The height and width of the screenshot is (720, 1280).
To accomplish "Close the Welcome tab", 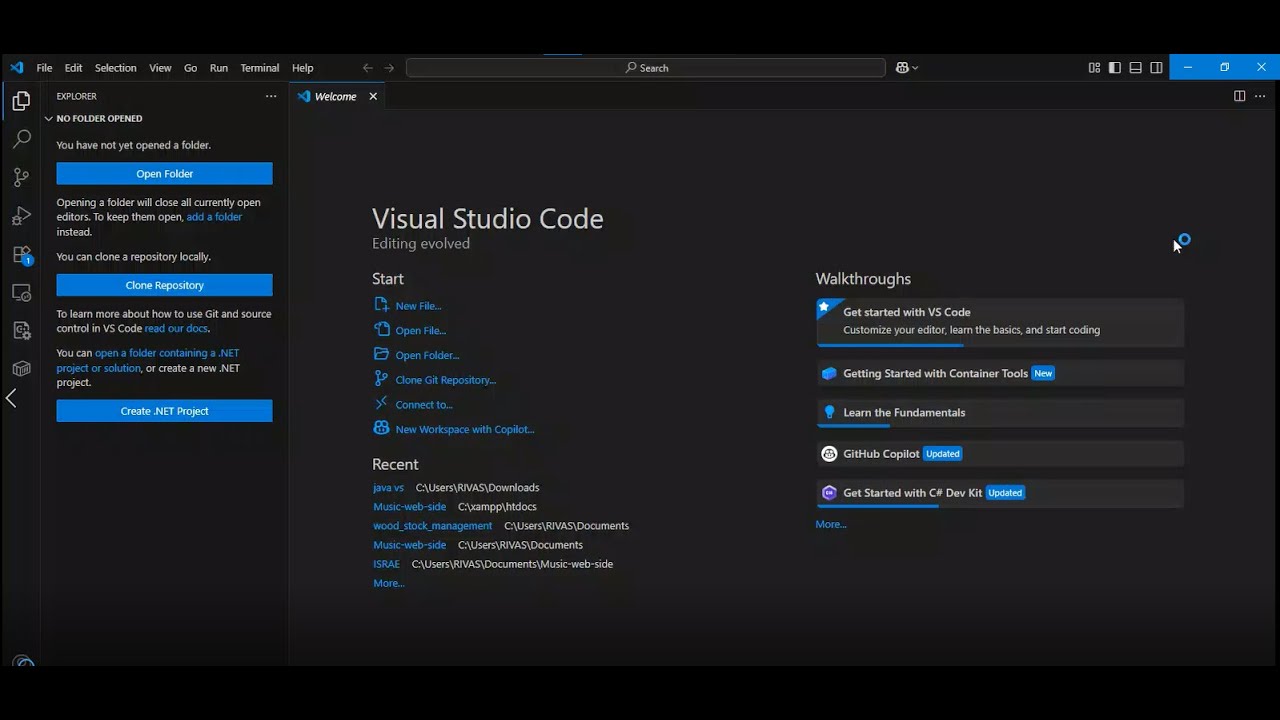I will click(373, 96).
